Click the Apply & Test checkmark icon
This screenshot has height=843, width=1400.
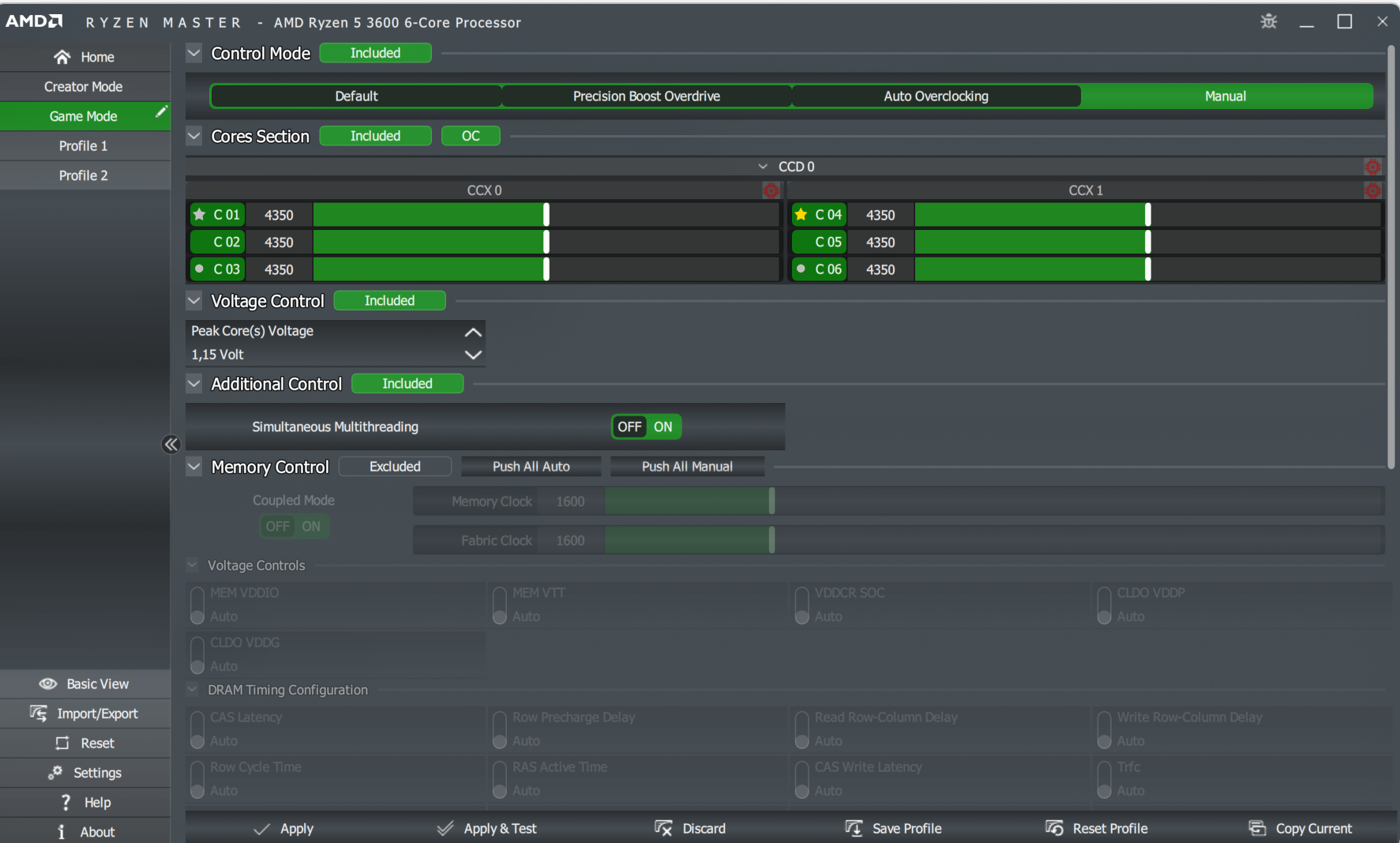click(445, 828)
